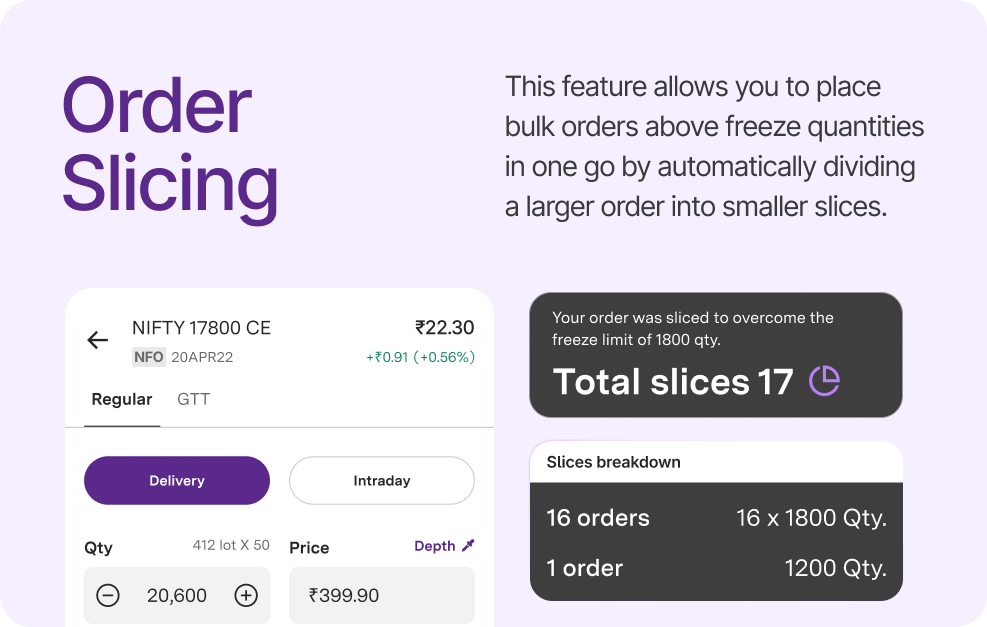Click the 16 orders row
The image size is (987, 627).
[x=716, y=518]
